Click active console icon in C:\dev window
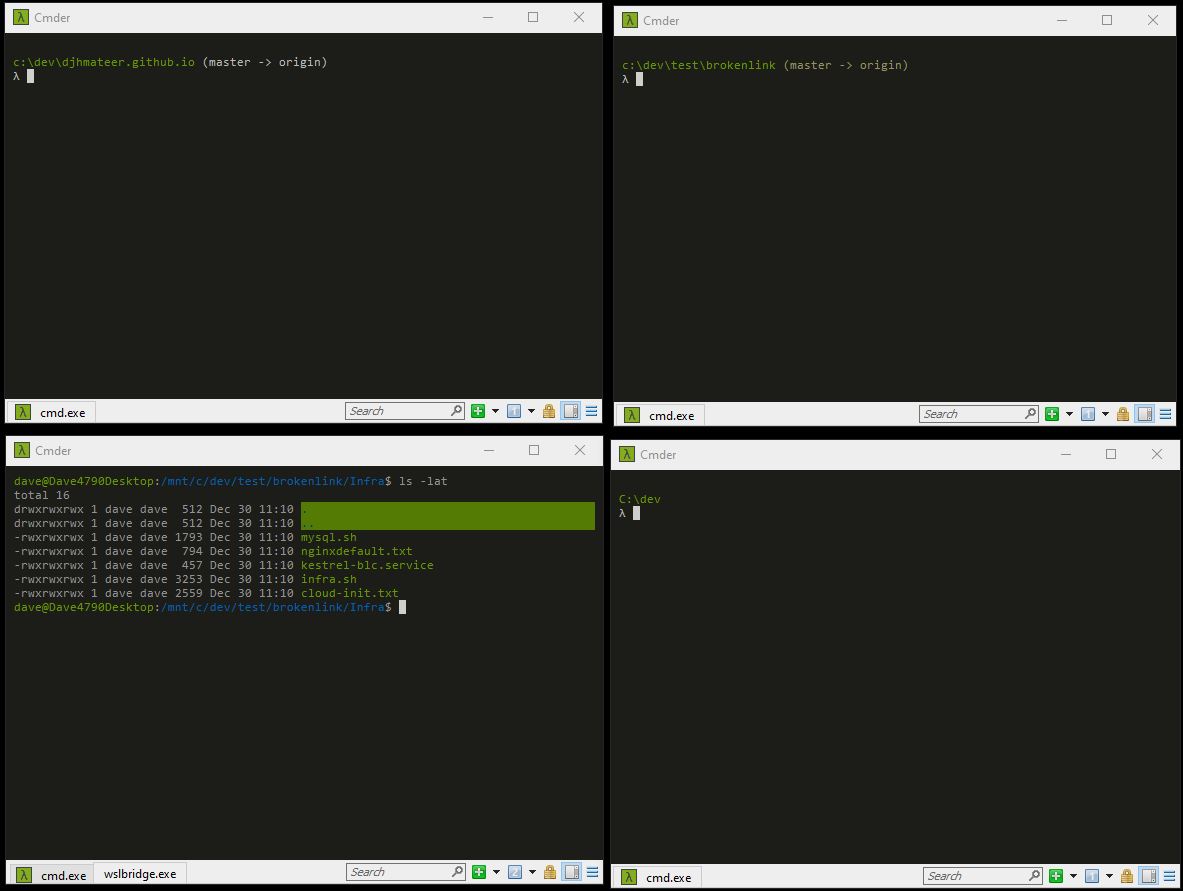 (x=1092, y=876)
